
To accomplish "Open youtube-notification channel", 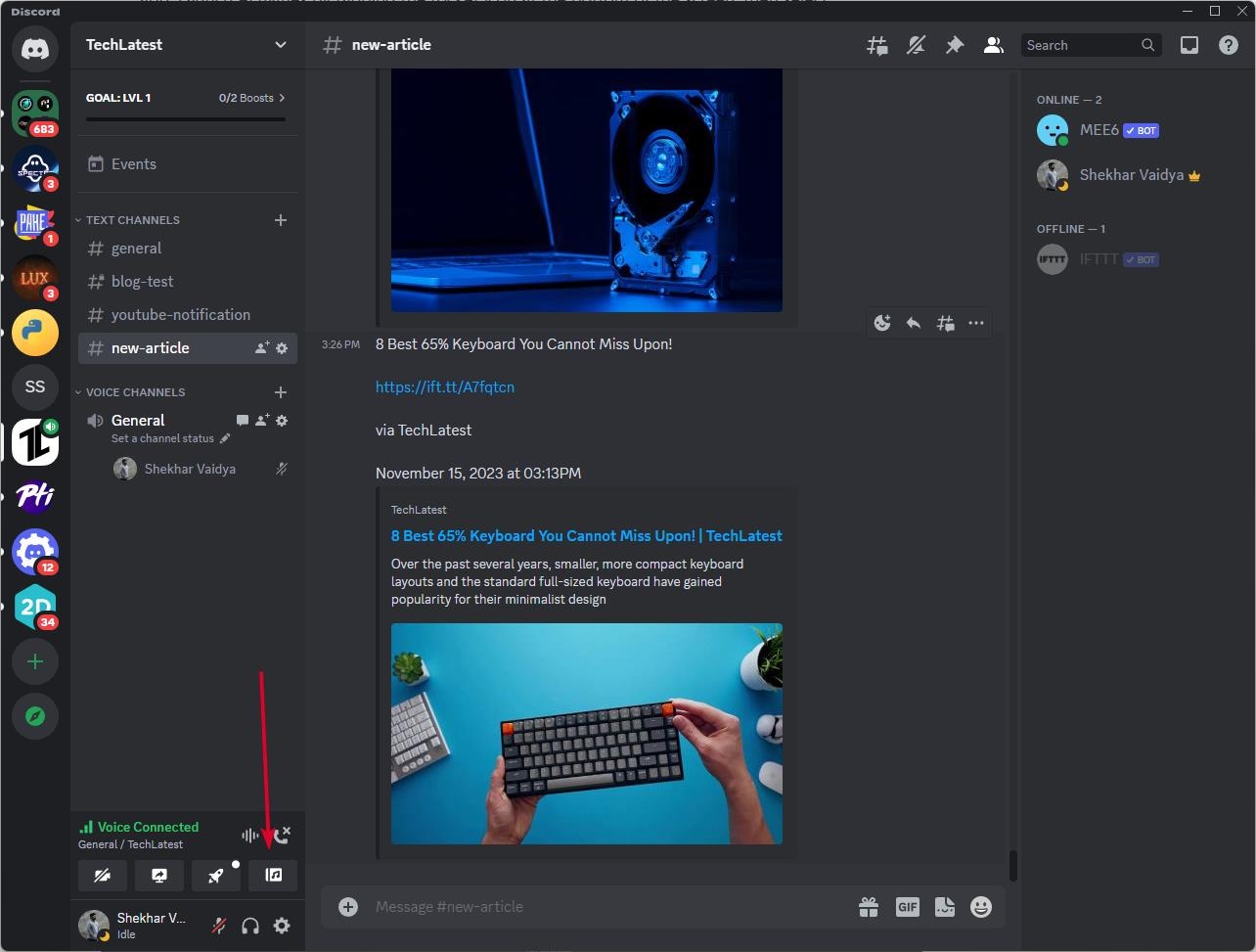I will point(187,315).
